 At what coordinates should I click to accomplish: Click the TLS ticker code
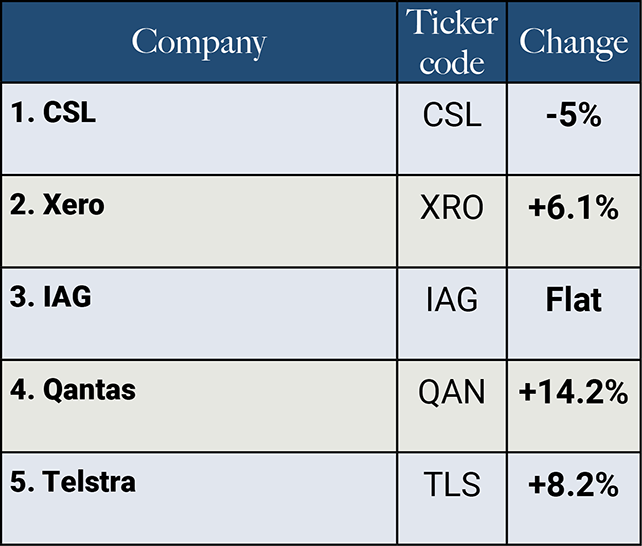click(452, 485)
